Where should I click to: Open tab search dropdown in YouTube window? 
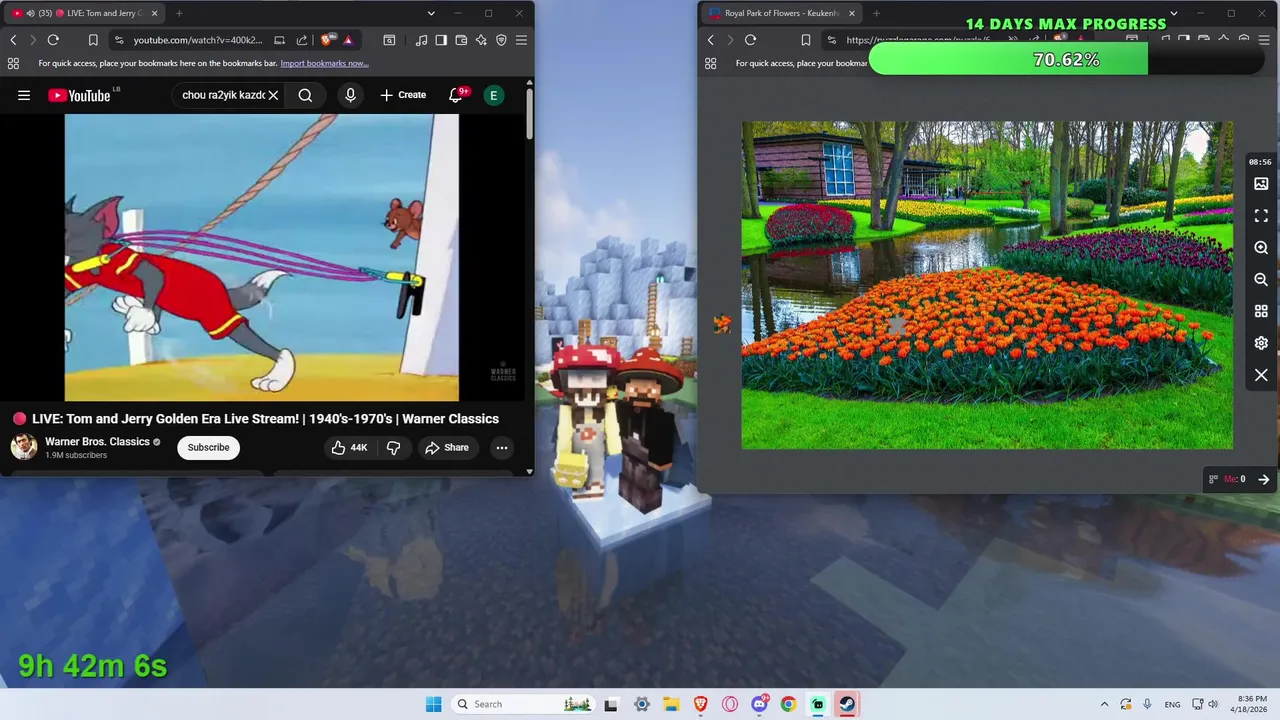(x=431, y=13)
